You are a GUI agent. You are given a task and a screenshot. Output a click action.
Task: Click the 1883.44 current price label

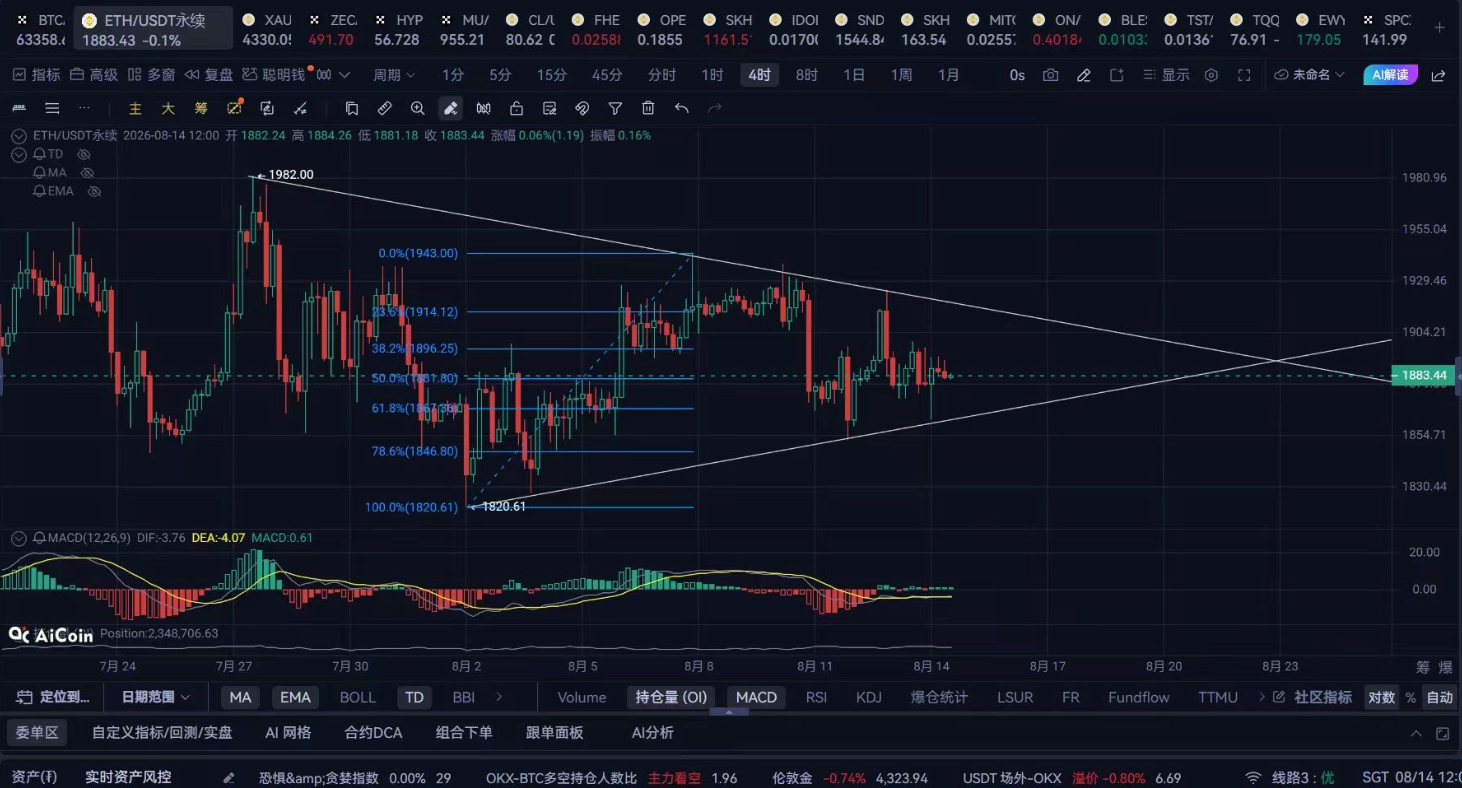point(1424,376)
